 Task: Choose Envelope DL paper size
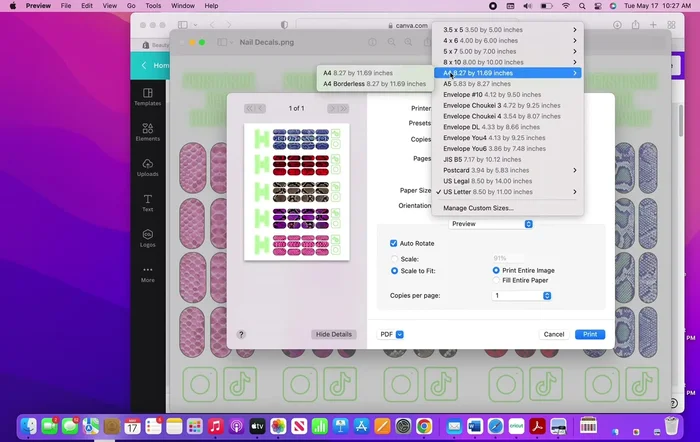(508, 127)
